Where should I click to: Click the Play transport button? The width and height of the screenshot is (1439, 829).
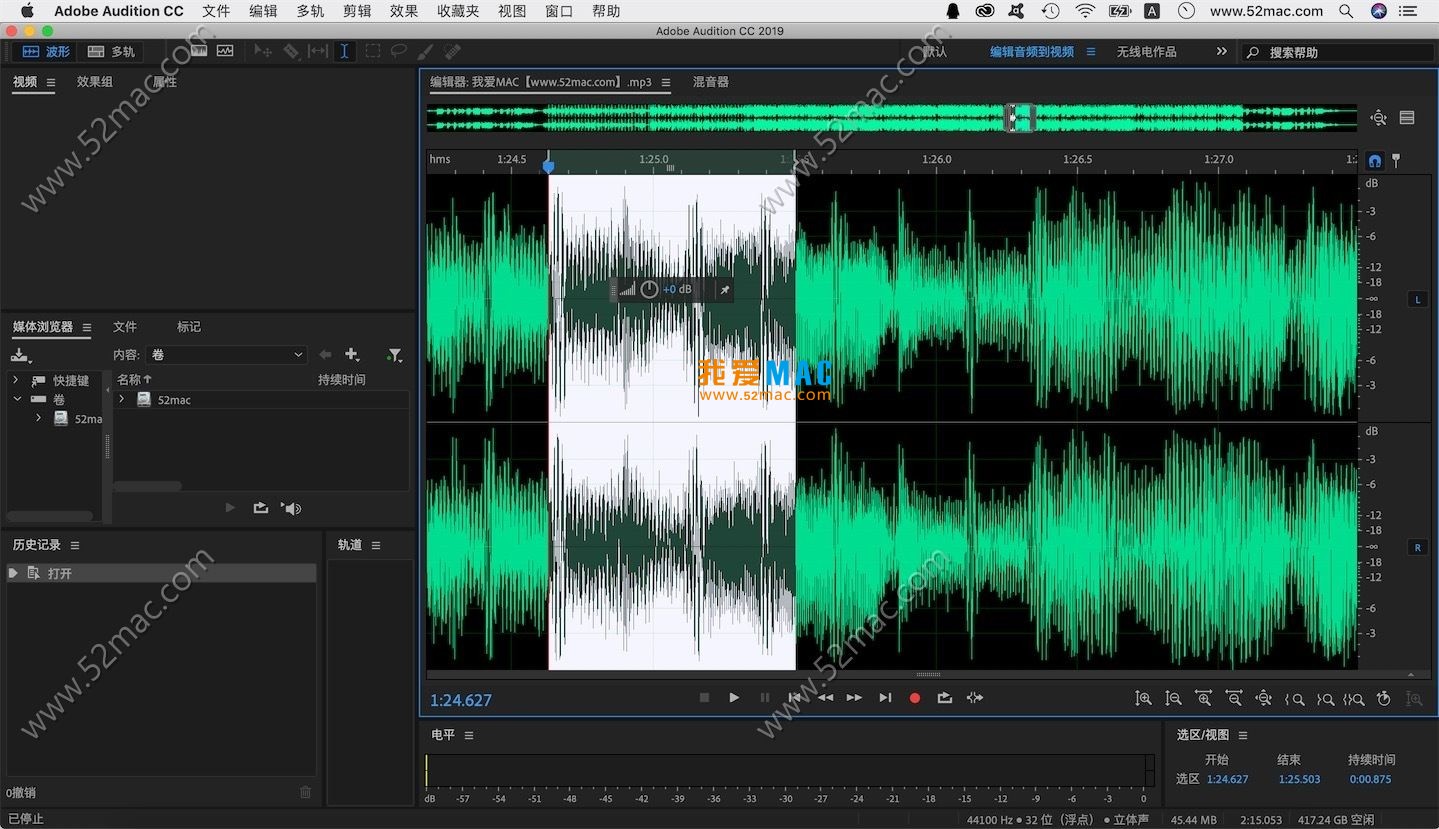pyautogui.click(x=734, y=698)
